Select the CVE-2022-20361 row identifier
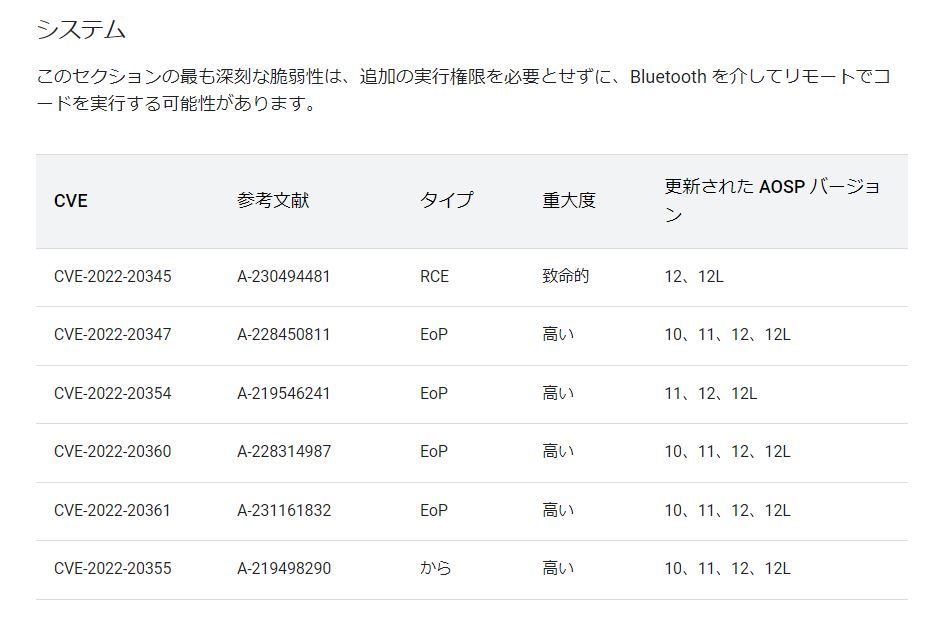The height and width of the screenshot is (618, 934). [x=112, y=510]
